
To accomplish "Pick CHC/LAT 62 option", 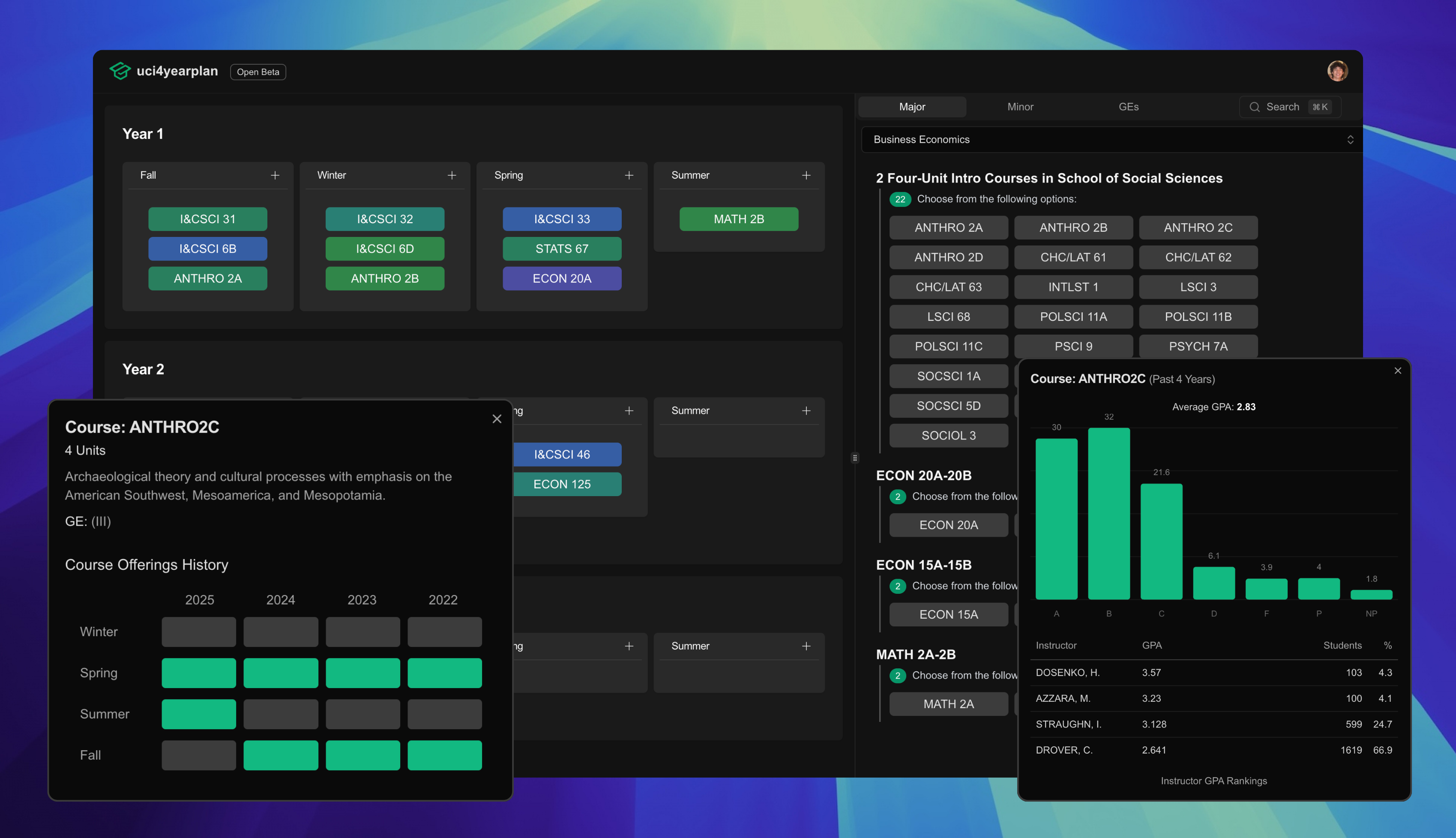I will coord(1198,257).
